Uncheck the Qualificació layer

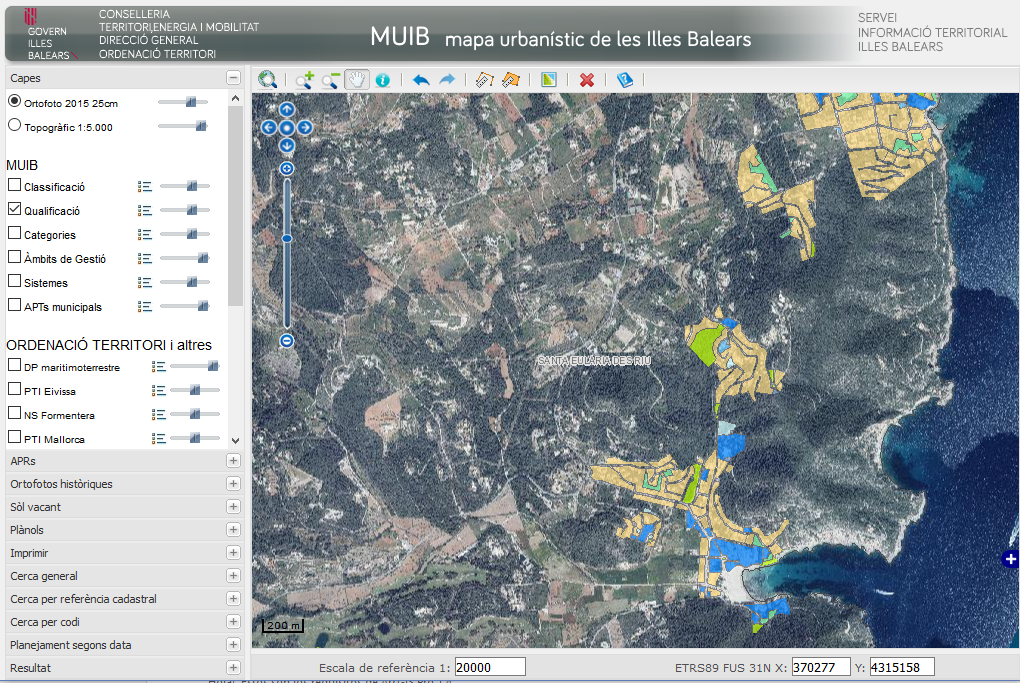click(14, 210)
